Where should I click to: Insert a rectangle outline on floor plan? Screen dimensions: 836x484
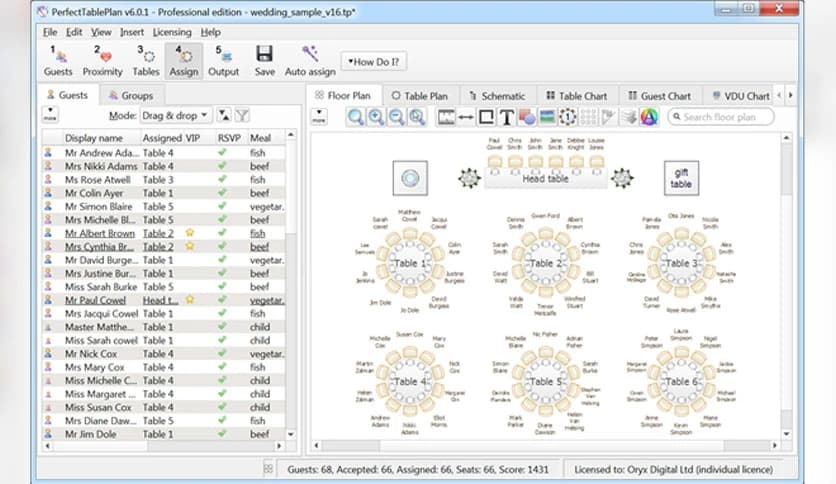[486, 117]
